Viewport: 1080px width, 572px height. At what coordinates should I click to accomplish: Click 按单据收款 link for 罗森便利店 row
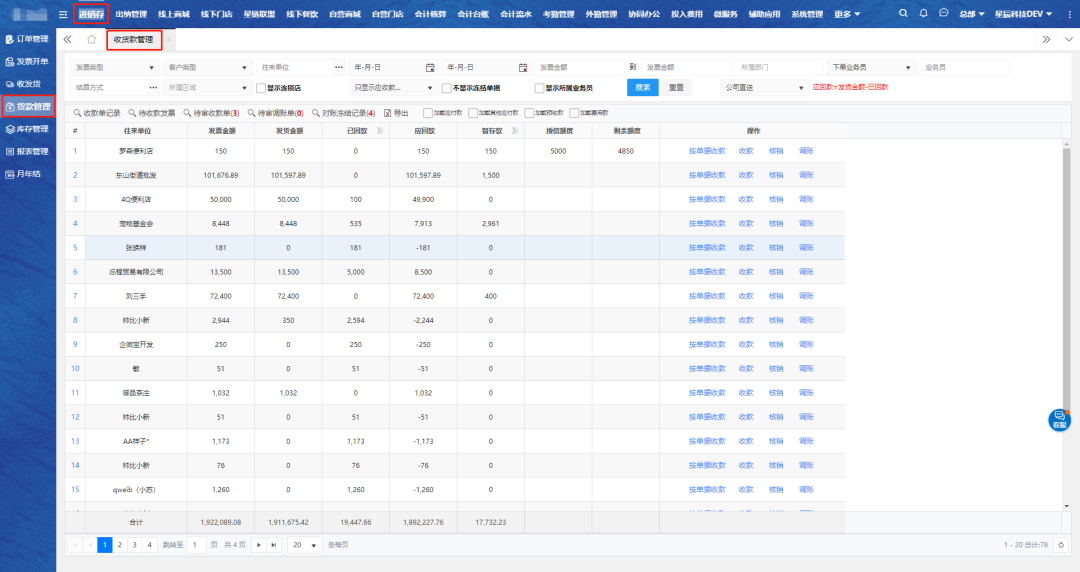tap(706, 151)
